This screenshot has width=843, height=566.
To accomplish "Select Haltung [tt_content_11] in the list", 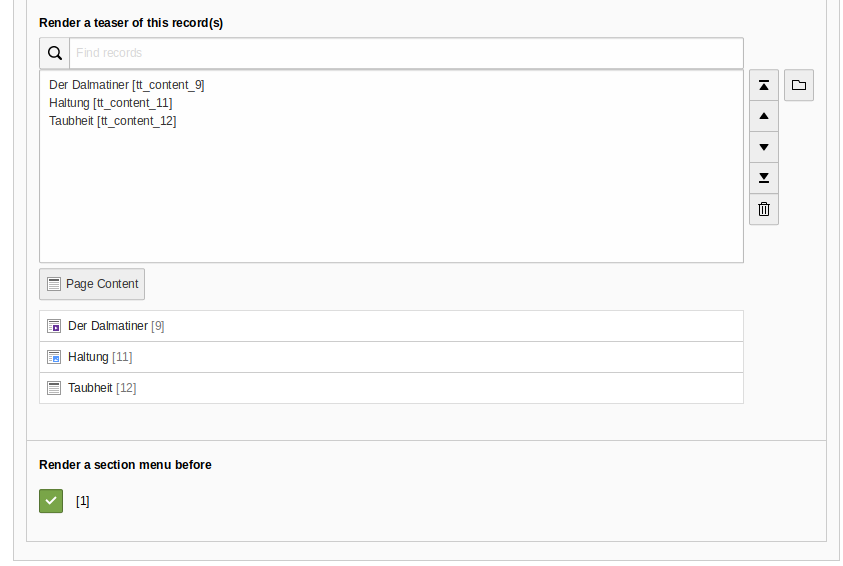I will (x=111, y=103).
